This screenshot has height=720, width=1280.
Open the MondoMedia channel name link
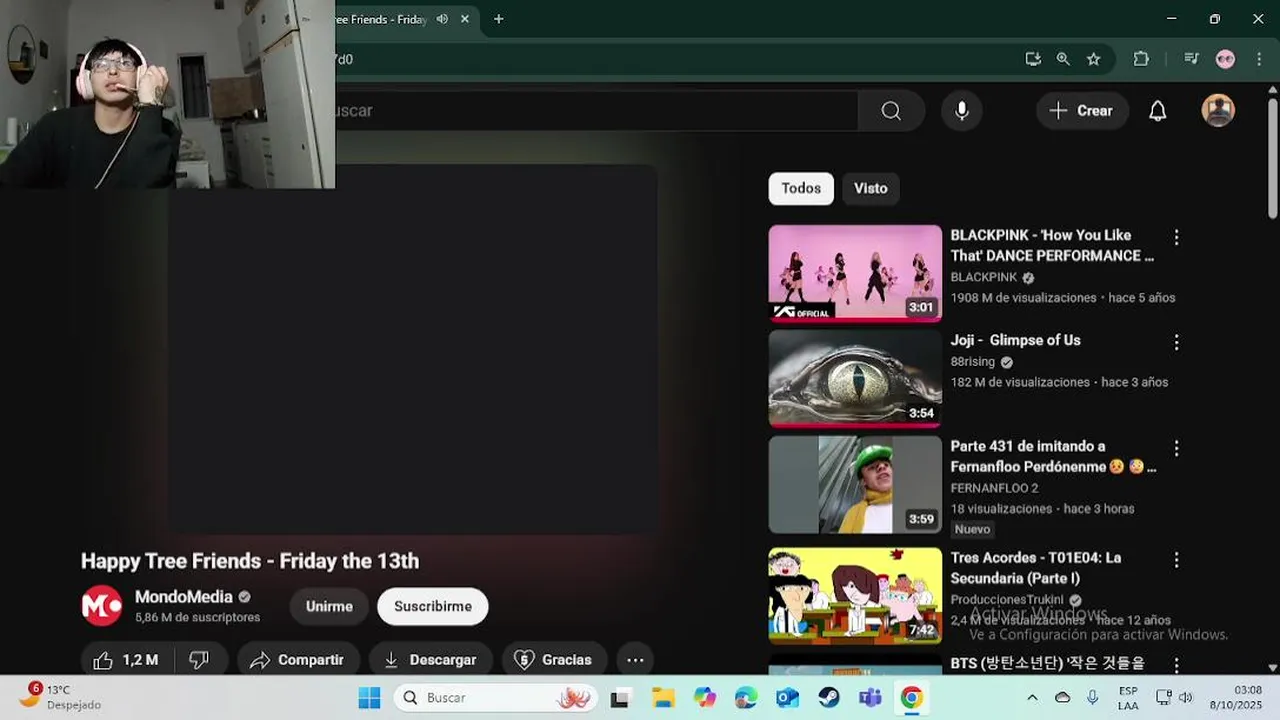pyautogui.click(x=184, y=597)
